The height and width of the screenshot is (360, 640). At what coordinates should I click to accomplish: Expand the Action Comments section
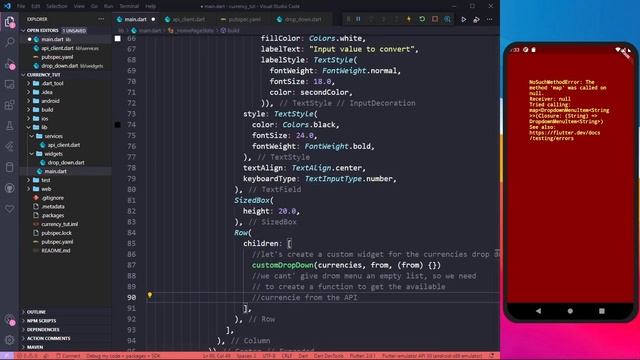(x=48, y=338)
